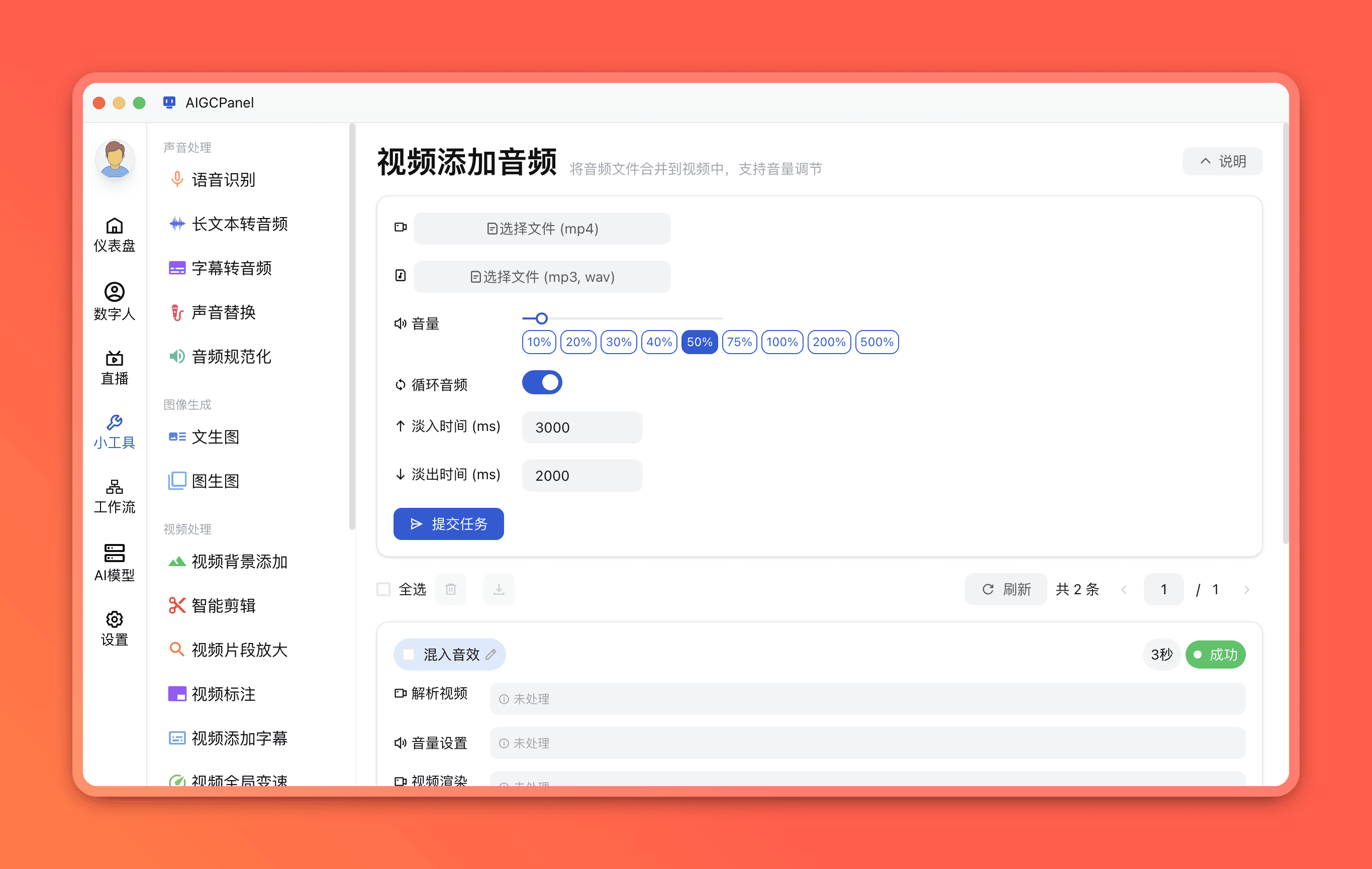The image size is (1372, 869).
Task: Click the tool list scrollbar
Action: click(352, 328)
